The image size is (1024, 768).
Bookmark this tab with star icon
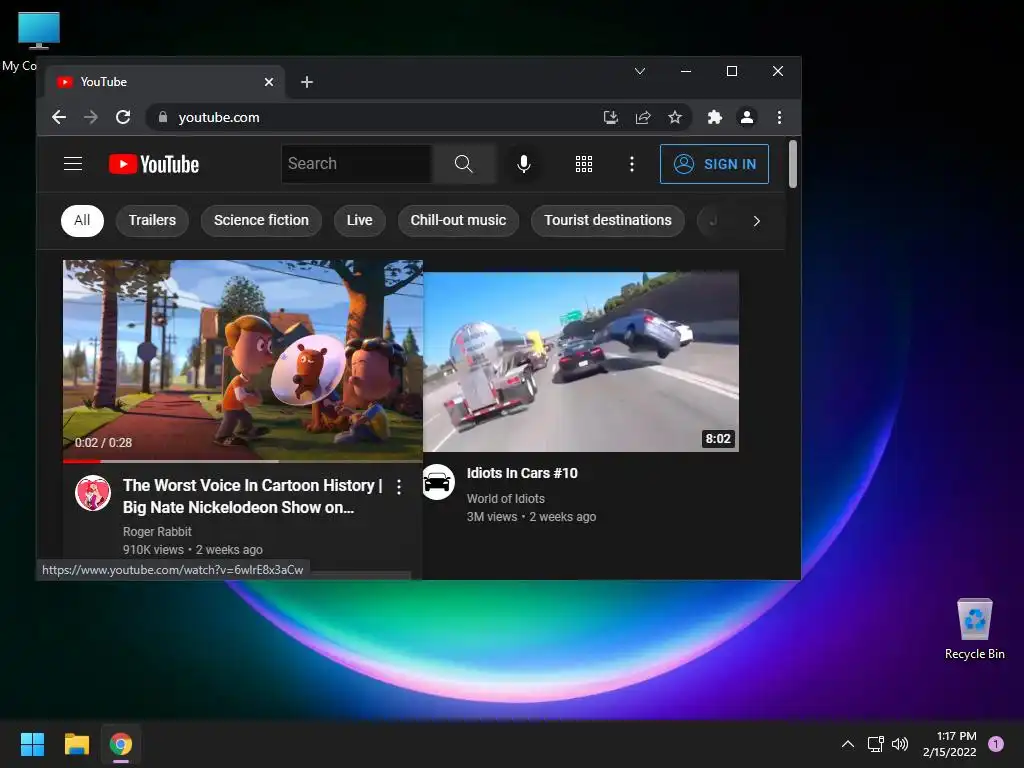[x=675, y=118]
